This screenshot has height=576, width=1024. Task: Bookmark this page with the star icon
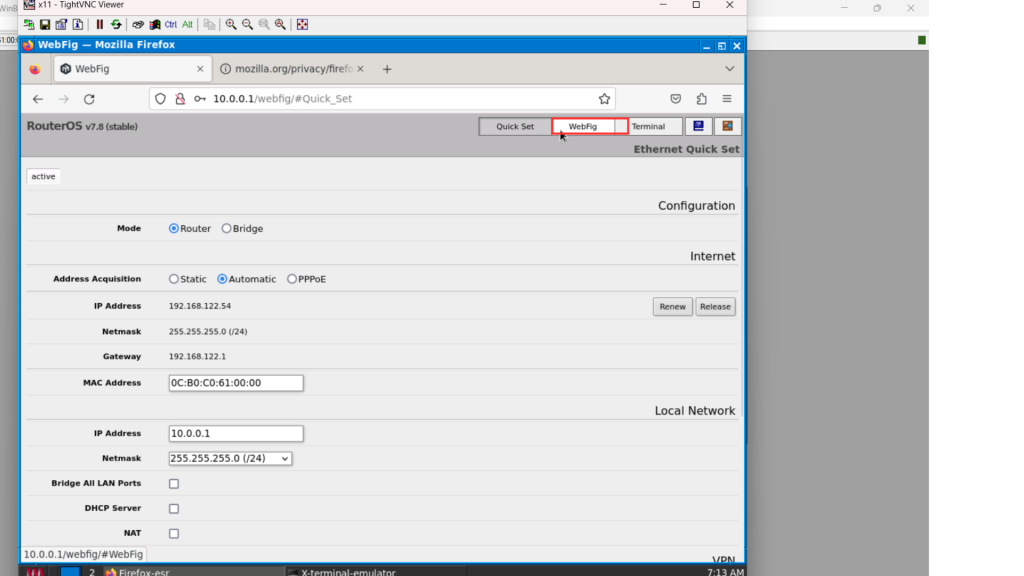click(604, 99)
